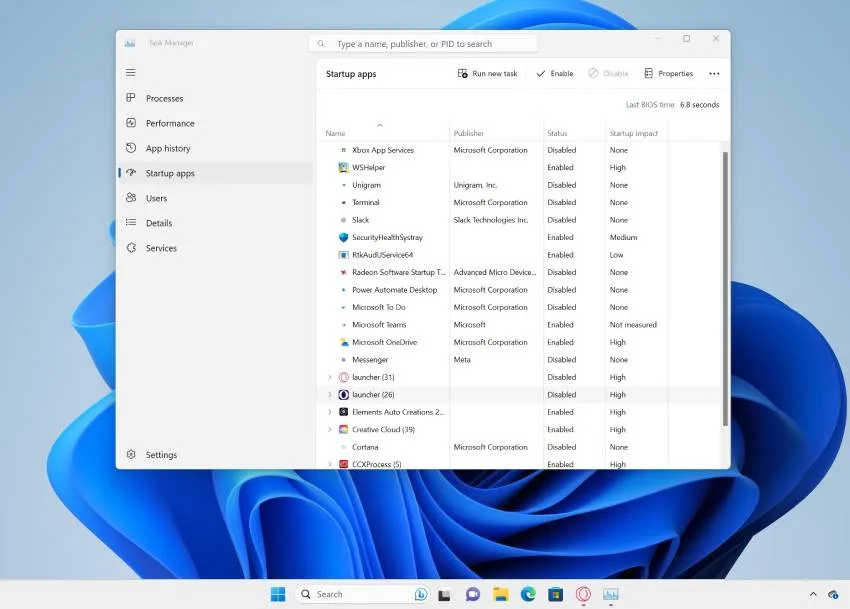This screenshot has width=850, height=609.
Task: Click the launcher (26) dark icon
Action: [x=343, y=395]
